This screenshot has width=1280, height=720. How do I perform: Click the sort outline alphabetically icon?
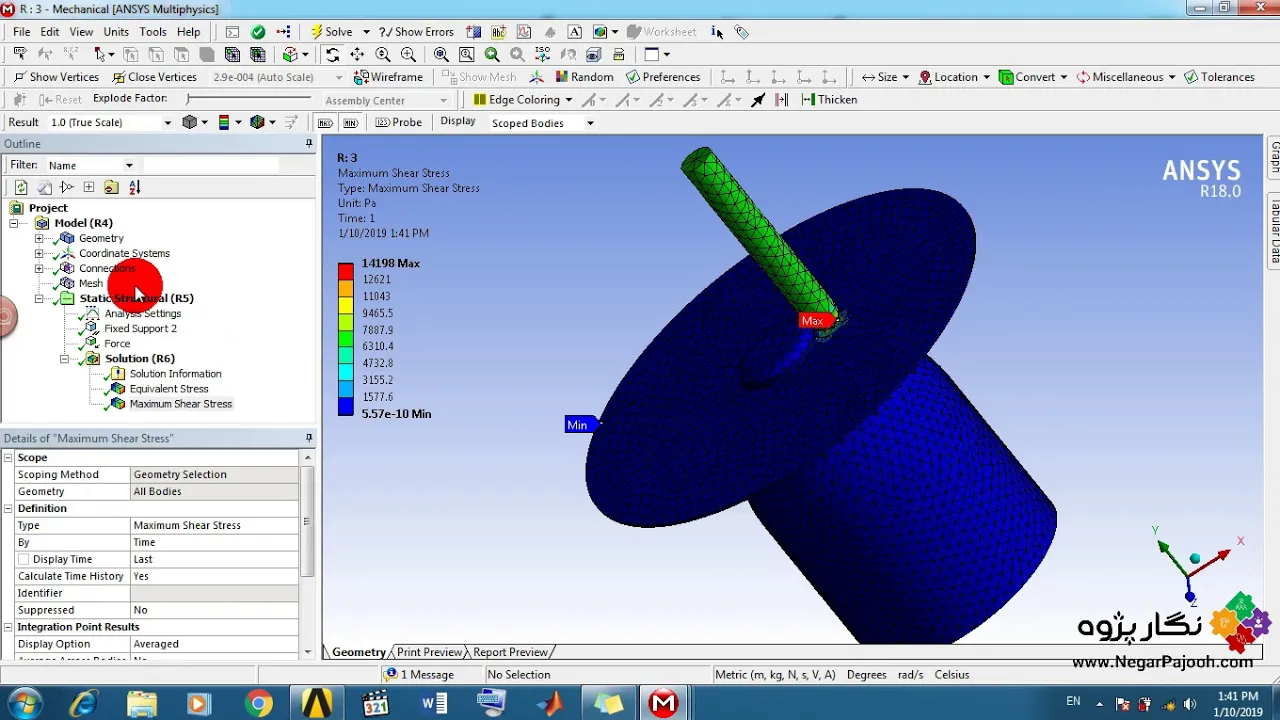(x=135, y=187)
